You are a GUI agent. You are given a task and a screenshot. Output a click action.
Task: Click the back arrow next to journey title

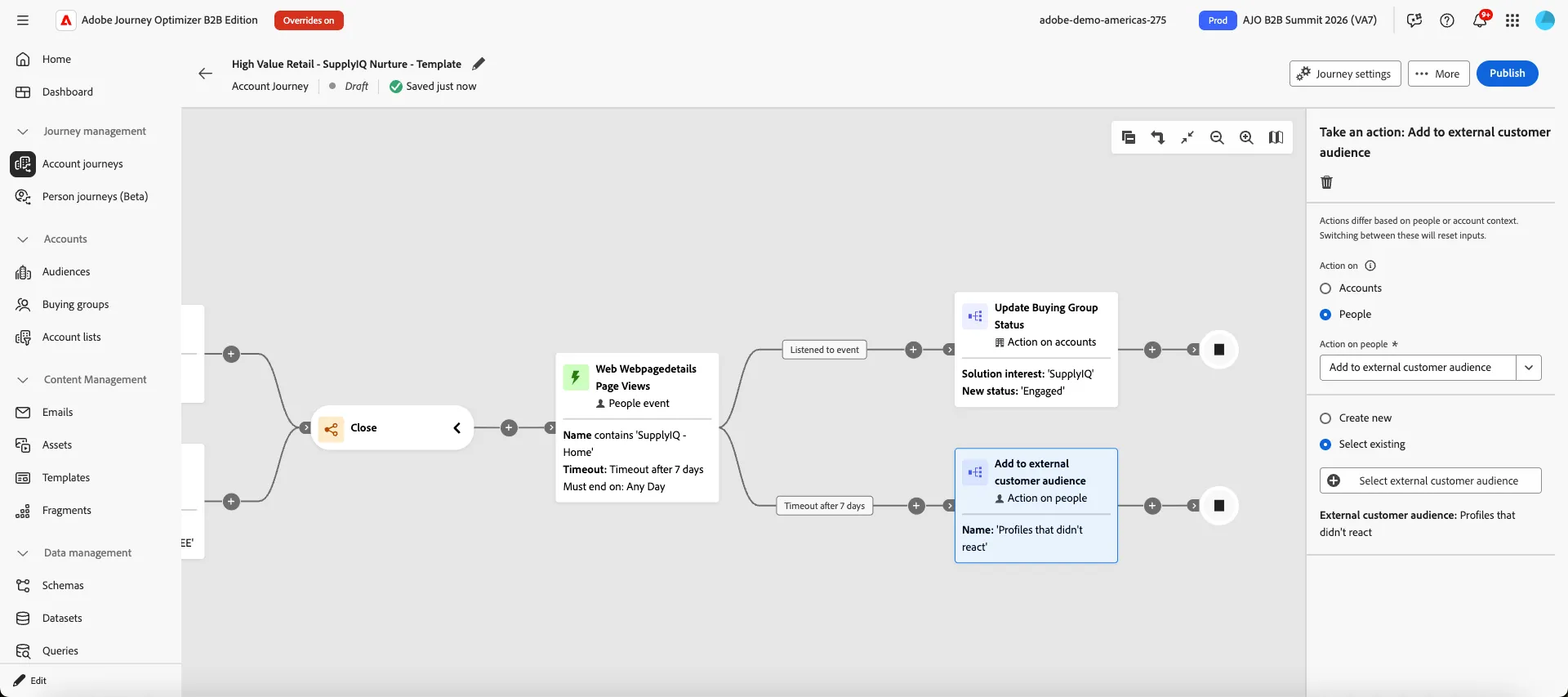pos(205,74)
